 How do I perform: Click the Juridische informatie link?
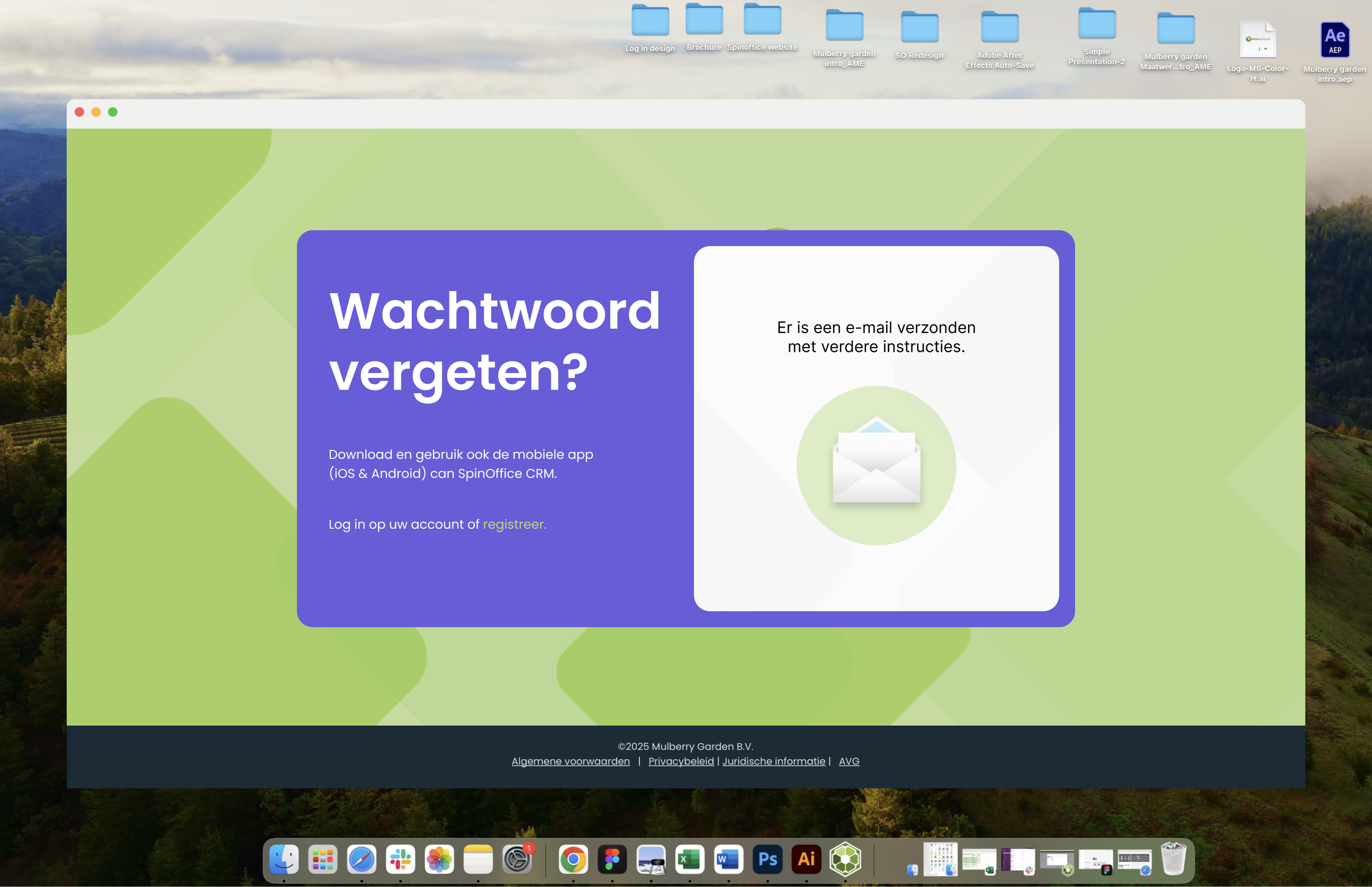coord(773,761)
